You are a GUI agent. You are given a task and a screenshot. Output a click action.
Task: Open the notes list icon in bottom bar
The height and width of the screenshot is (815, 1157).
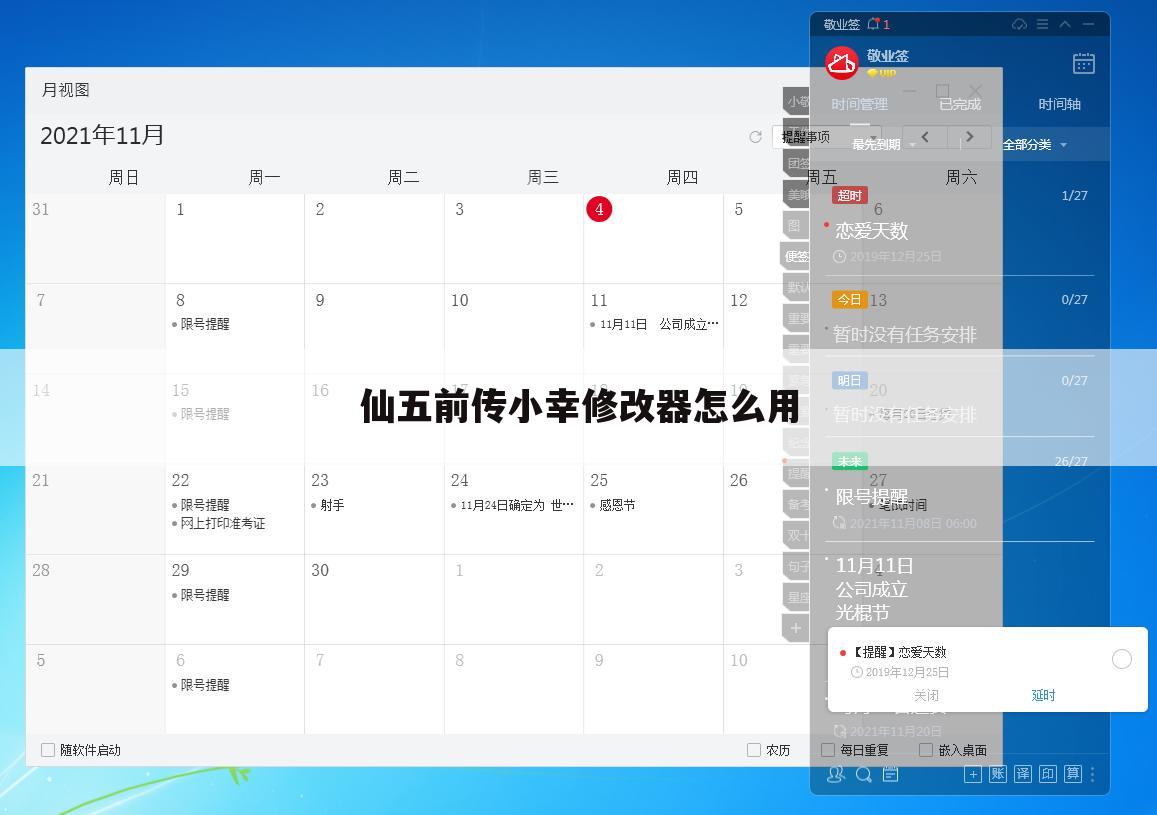point(891,774)
